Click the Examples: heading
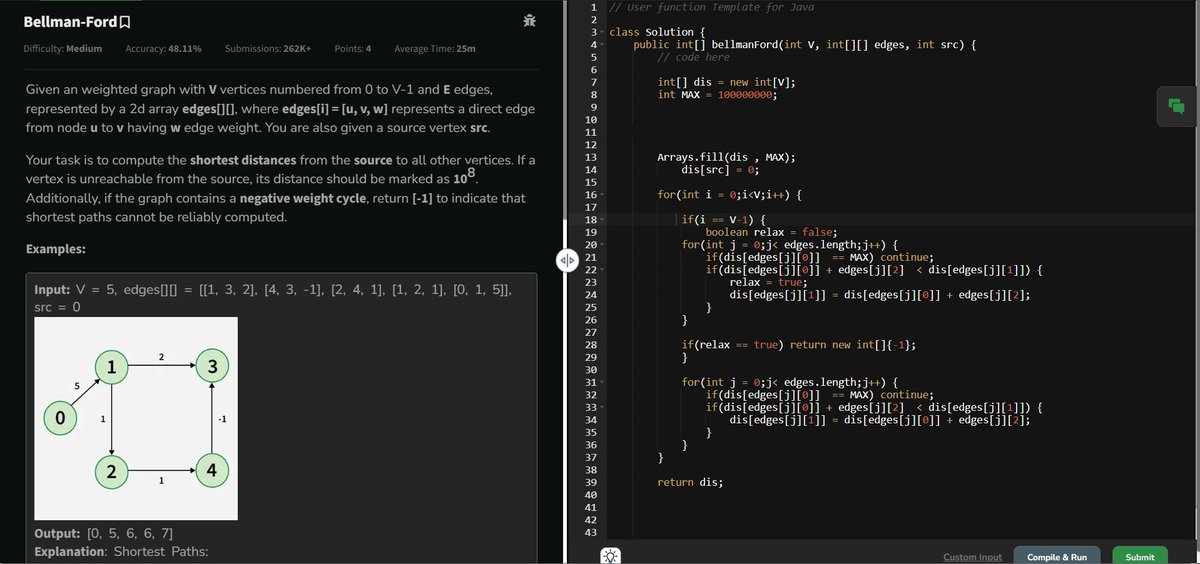 pos(55,248)
